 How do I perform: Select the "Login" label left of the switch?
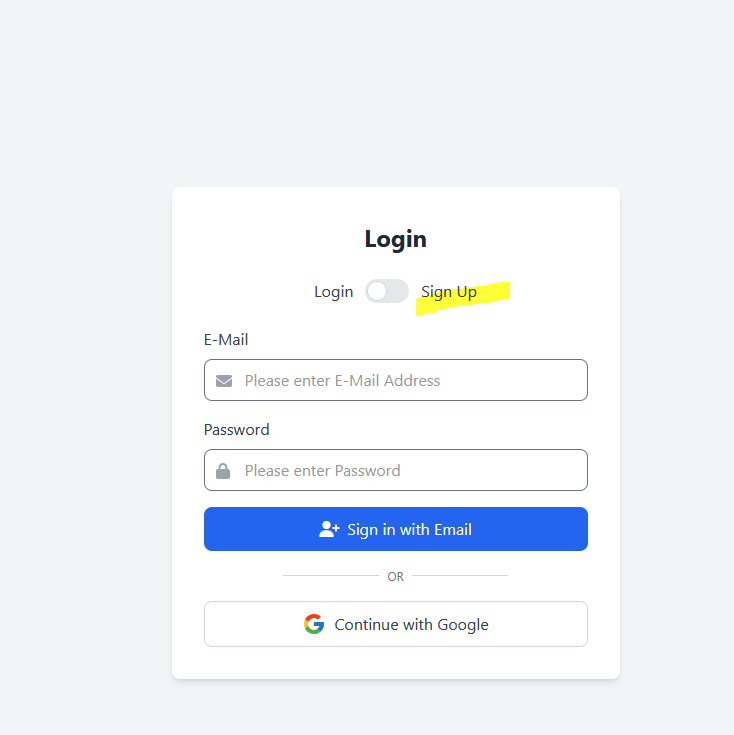(333, 292)
